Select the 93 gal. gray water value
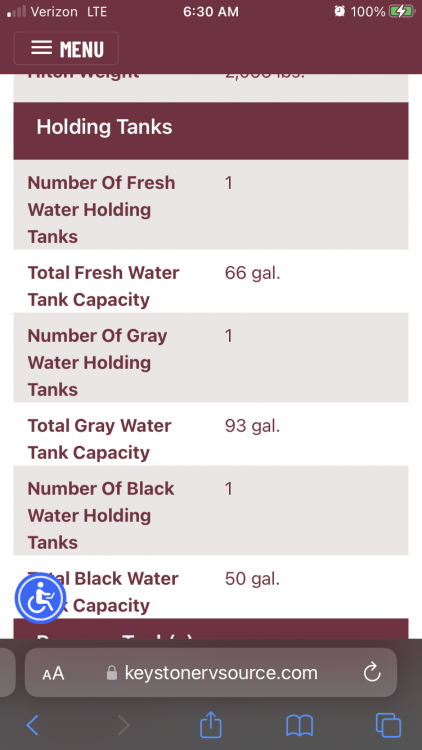The image size is (422, 750). (252, 426)
